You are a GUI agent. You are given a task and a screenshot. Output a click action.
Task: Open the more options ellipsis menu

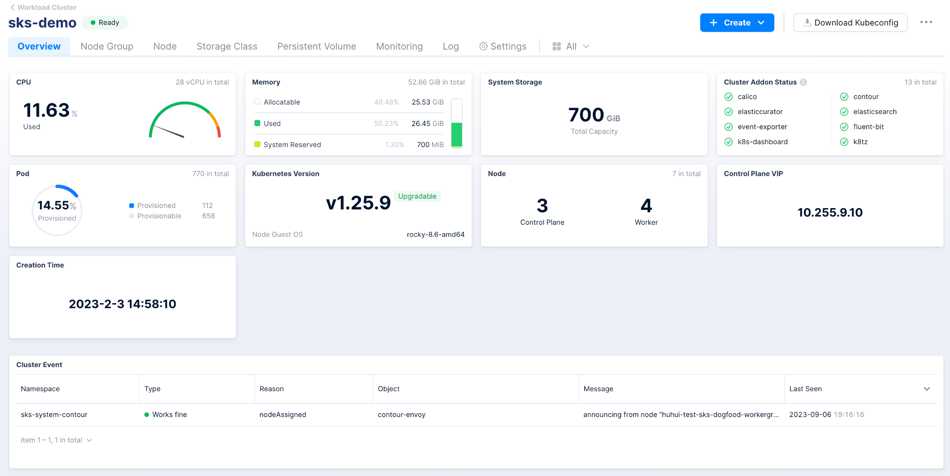click(x=926, y=22)
